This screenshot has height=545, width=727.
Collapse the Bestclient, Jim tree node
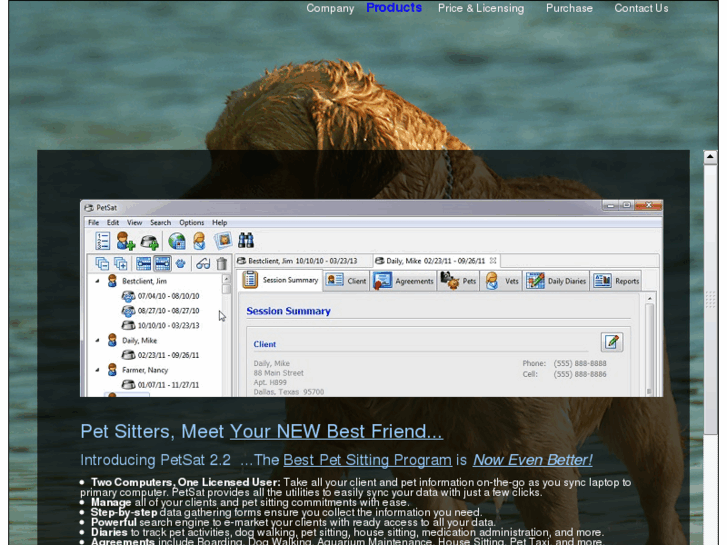click(97, 281)
